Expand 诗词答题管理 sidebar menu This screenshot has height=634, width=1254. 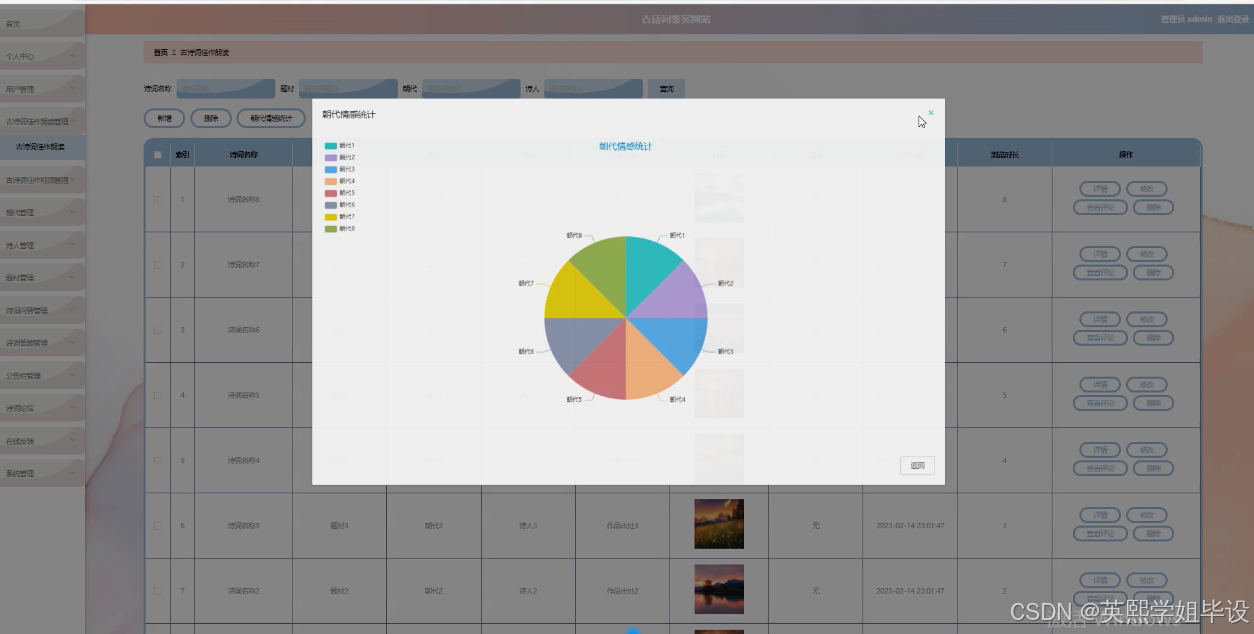(x=42, y=342)
